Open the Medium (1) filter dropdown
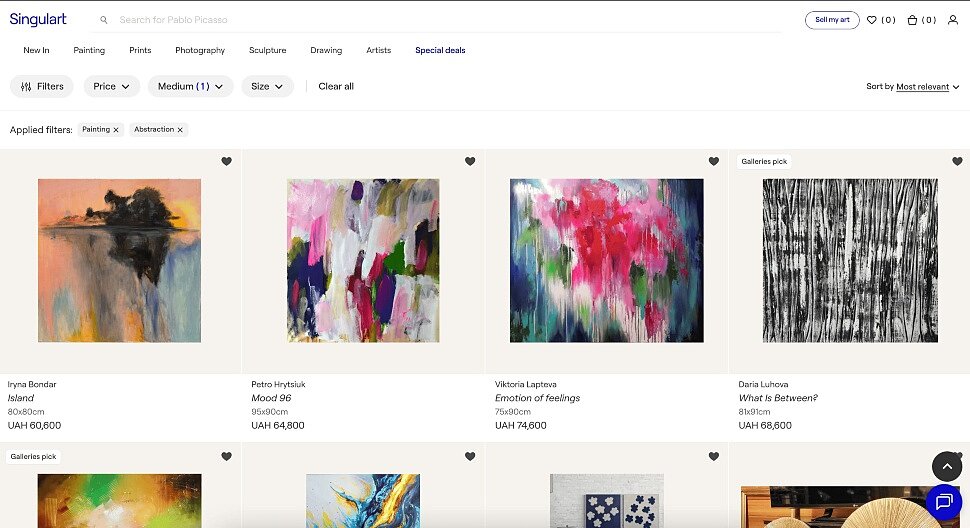 (x=190, y=87)
